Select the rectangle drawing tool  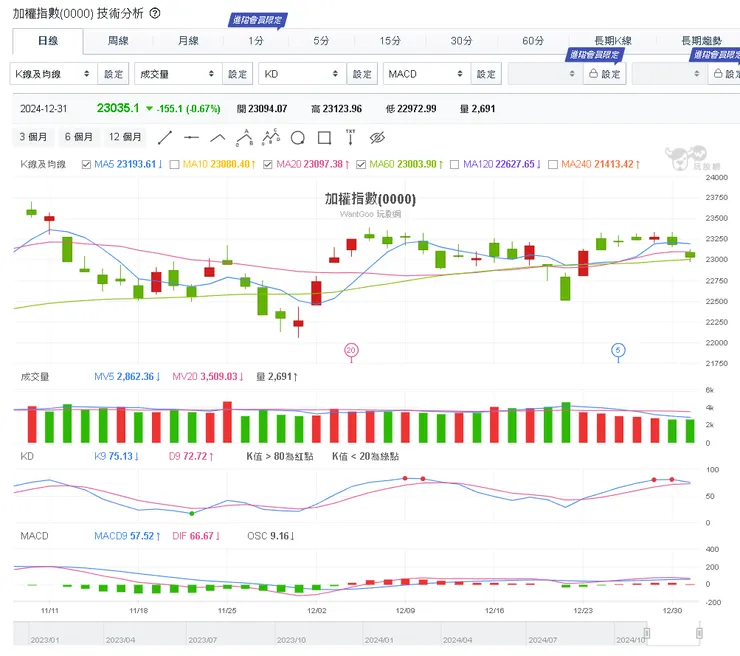324,138
